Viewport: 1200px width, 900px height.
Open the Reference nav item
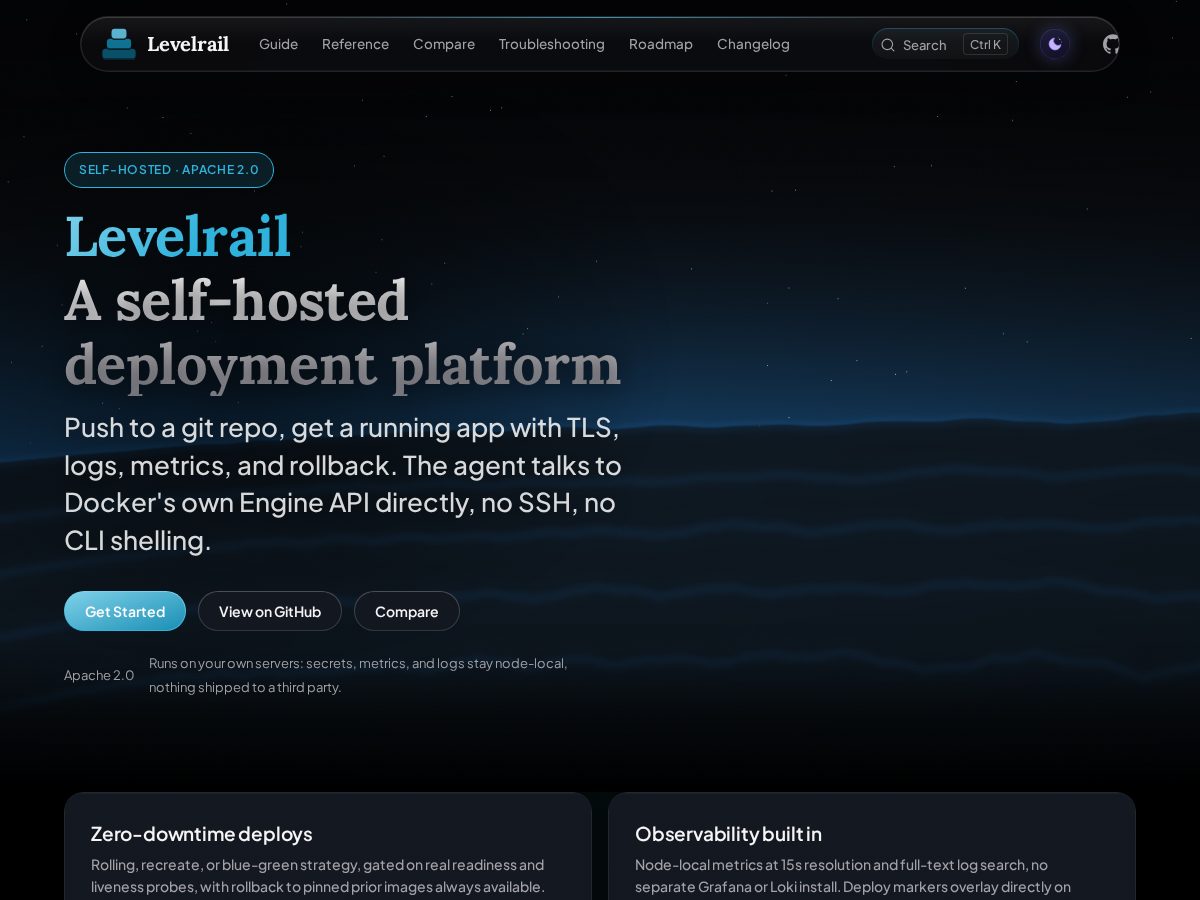[x=355, y=44]
